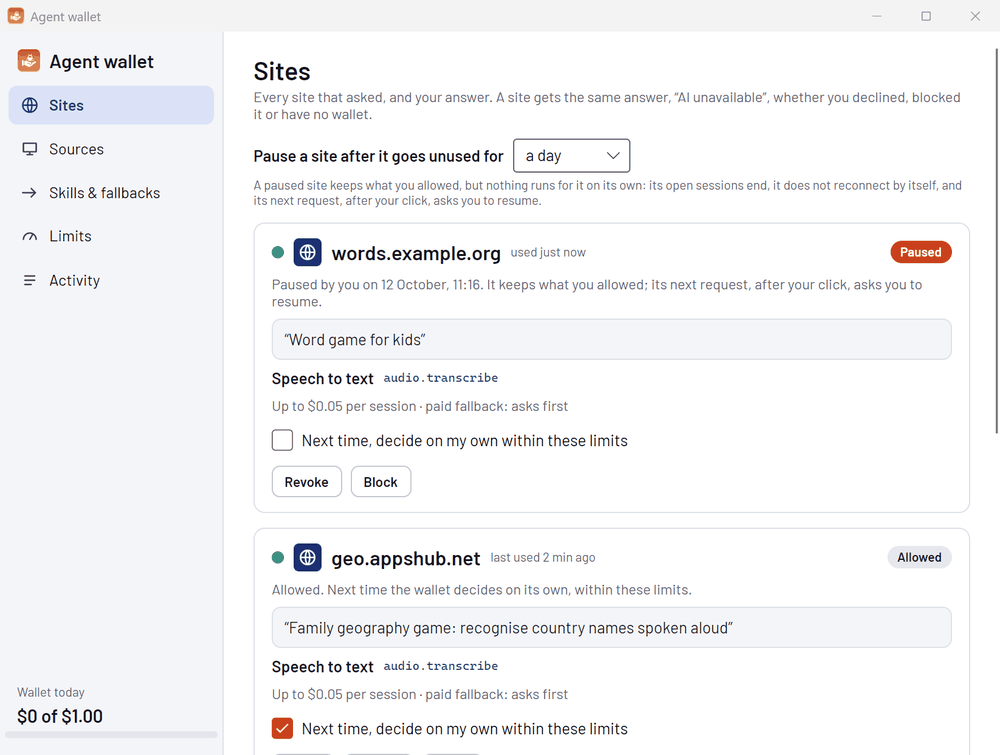Image resolution: width=1000 pixels, height=755 pixels.
Task: Uncheck decide-on-my-own checkbox for geo.appshub.net
Action: click(282, 728)
